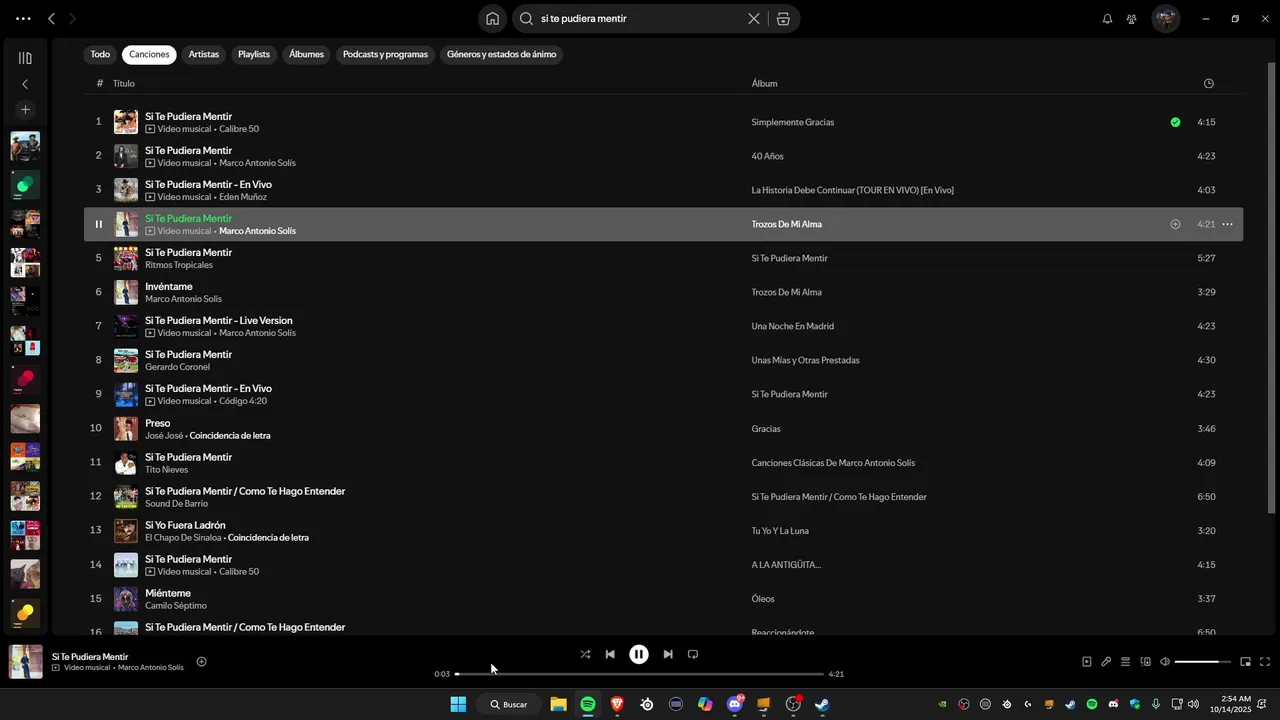This screenshot has width=1280, height=720.
Task: Open the Now Playing view panel
Action: click(1087, 661)
